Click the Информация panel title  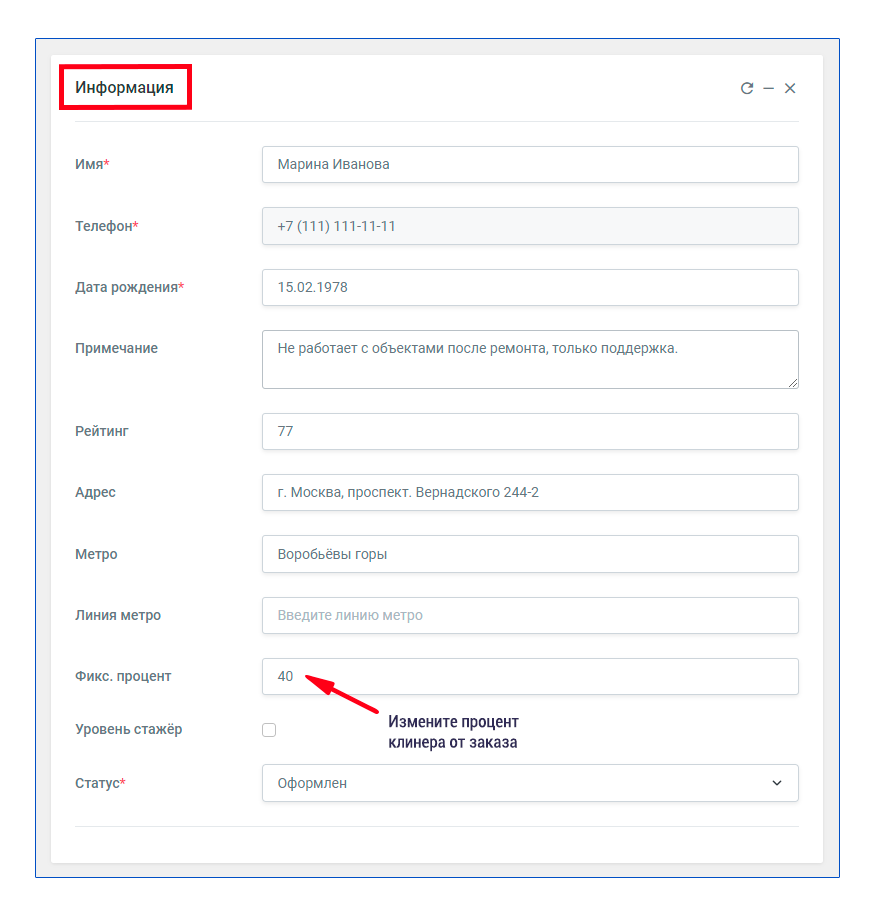tap(125, 87)
